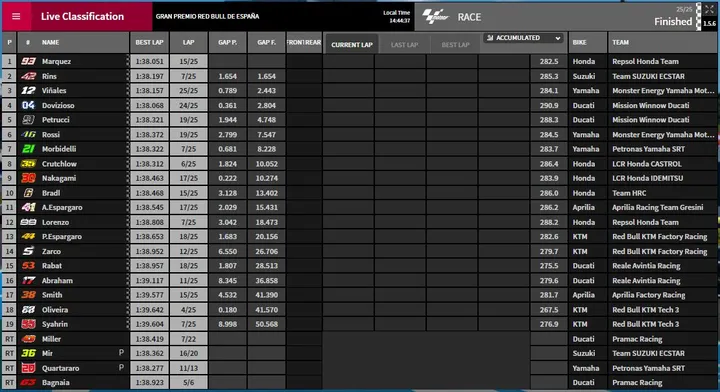This screenshot has height=392, width=720.
Task: Sort by GAP P. column header
Action: tap(227, 42)
